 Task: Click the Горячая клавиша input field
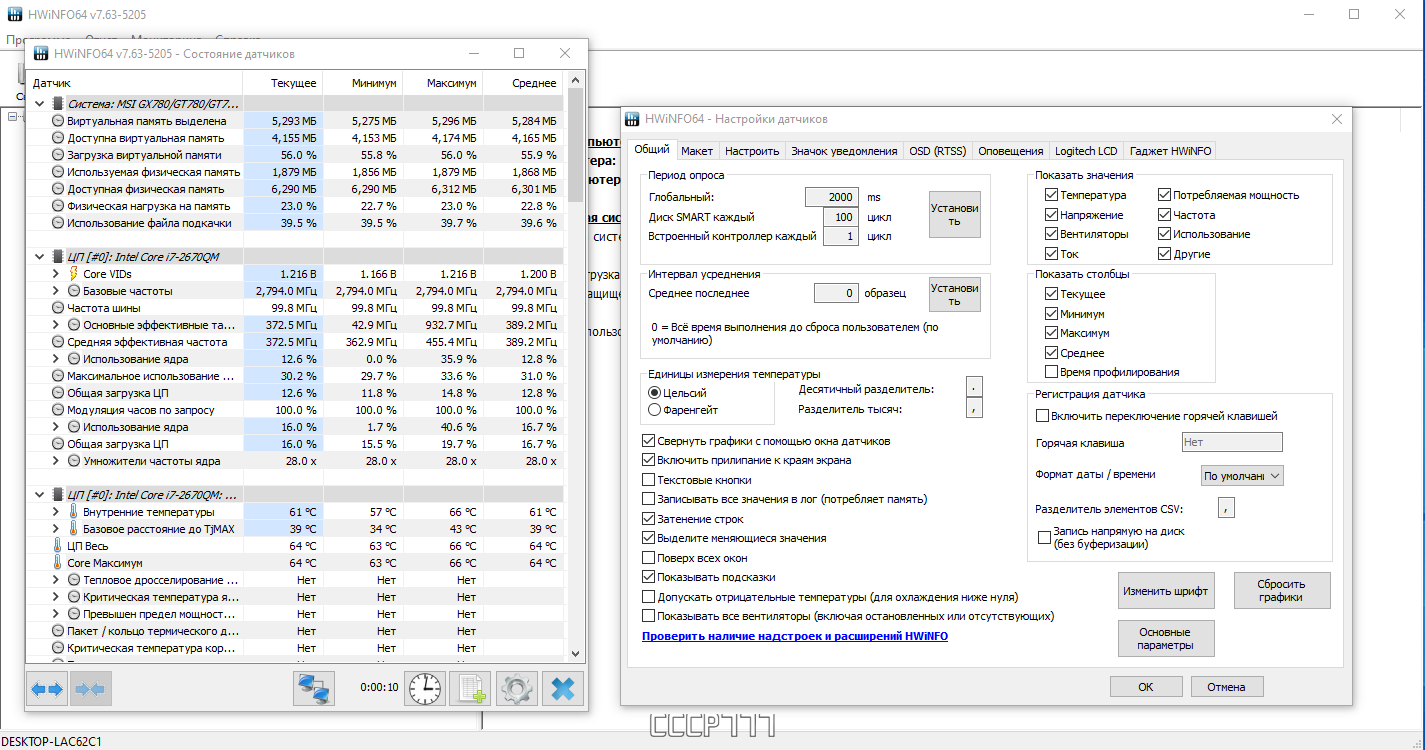point(1231,442)
